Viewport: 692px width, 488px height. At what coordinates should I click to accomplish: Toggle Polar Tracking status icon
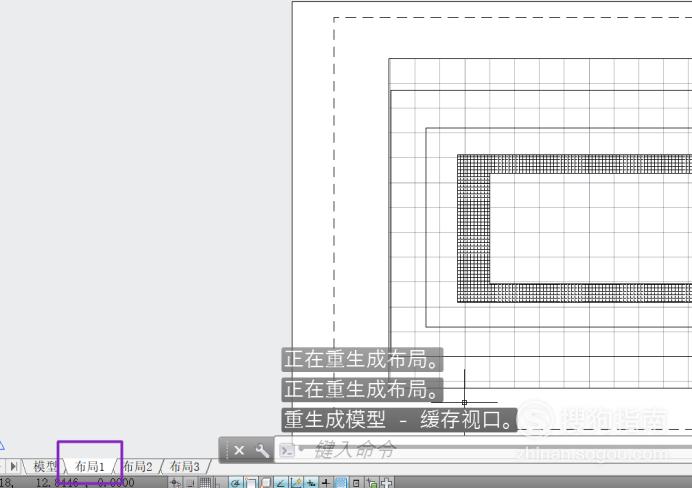[x=235, y=483]
